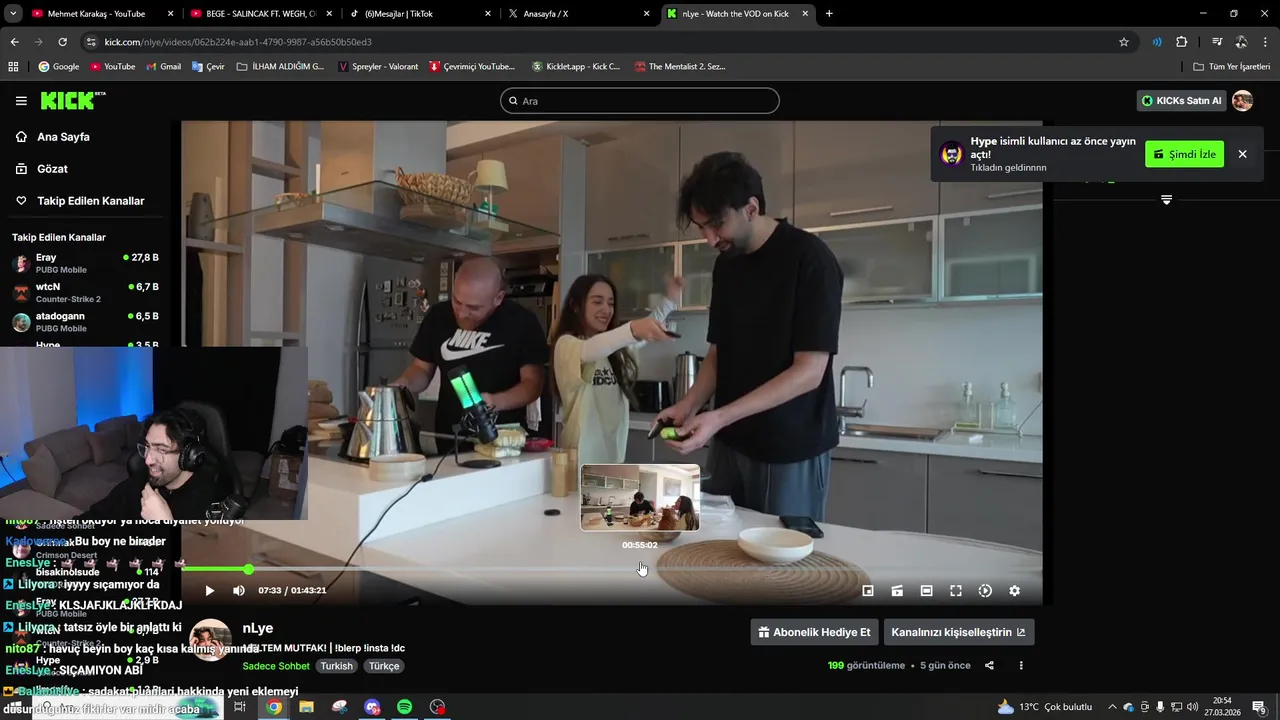Click the Türkçe tag
This screenshot has width=1280, height=720.
[x=383, y=666]
